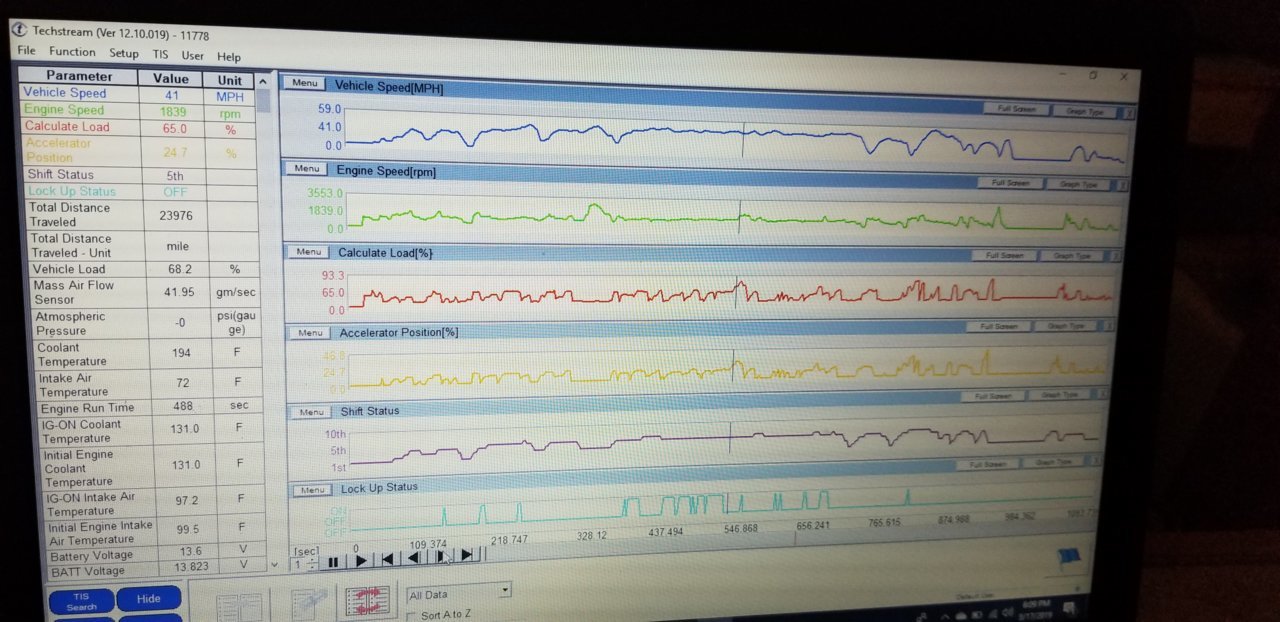Change Graph Type for Engine Speed
This screenshot has width=1280, height=622.
[x=1080, y=185]
